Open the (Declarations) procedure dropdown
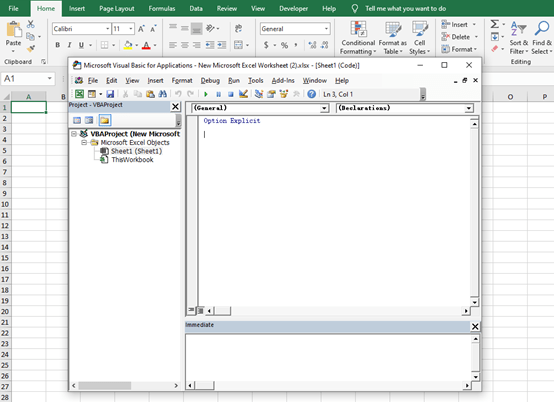 point(469,108)
